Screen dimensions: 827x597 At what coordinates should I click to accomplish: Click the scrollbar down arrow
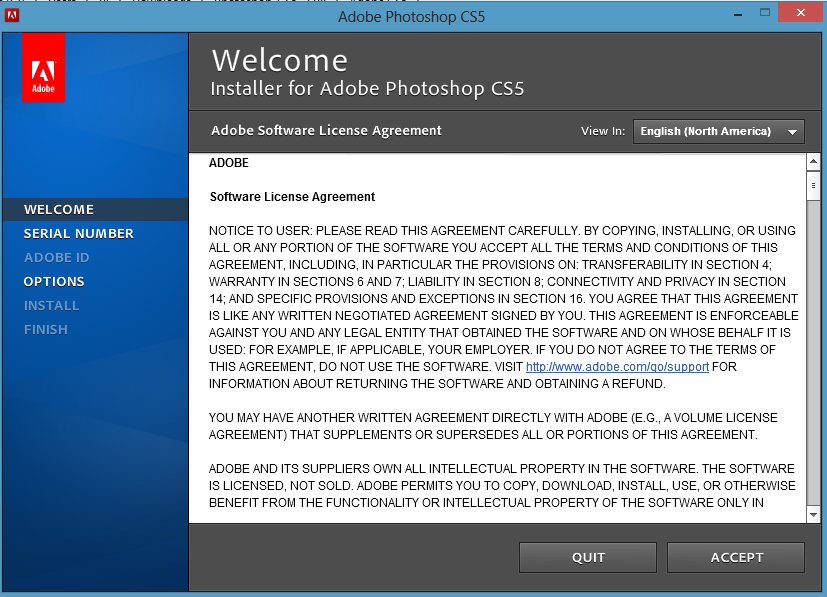[813, 514]
